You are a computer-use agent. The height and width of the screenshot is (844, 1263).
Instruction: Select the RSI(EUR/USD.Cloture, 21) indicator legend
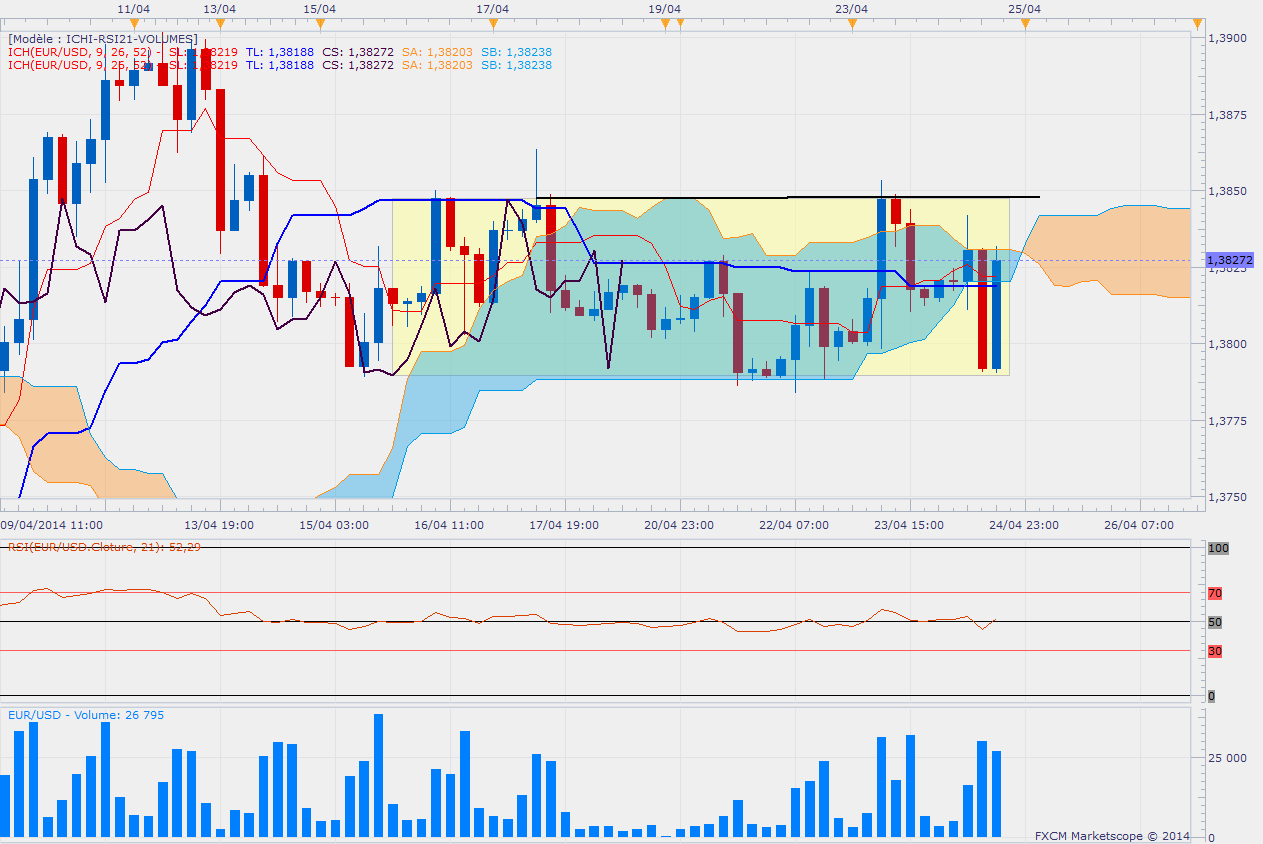[x=105, y=547]
